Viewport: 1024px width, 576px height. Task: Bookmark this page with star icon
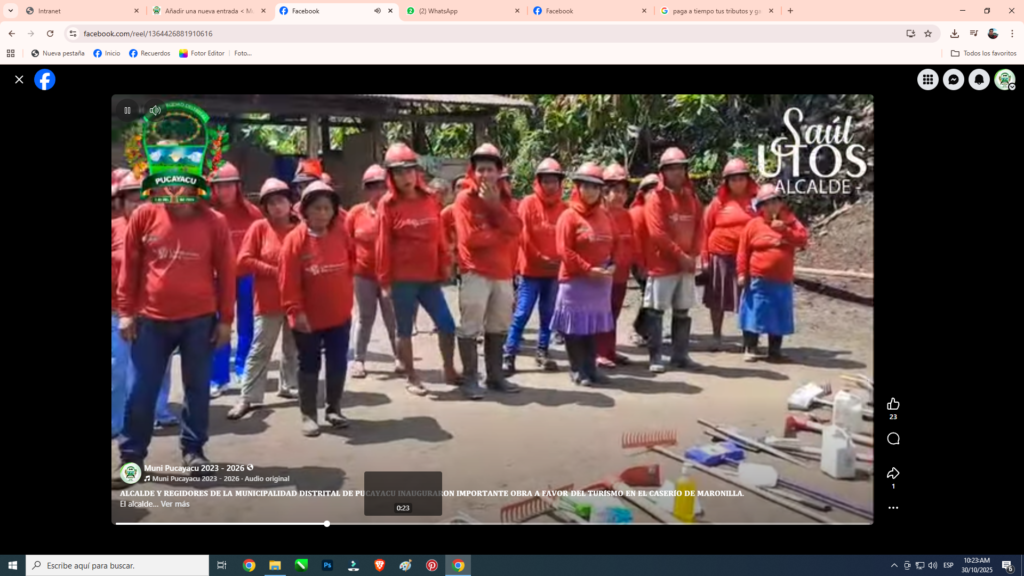[928, 33]
